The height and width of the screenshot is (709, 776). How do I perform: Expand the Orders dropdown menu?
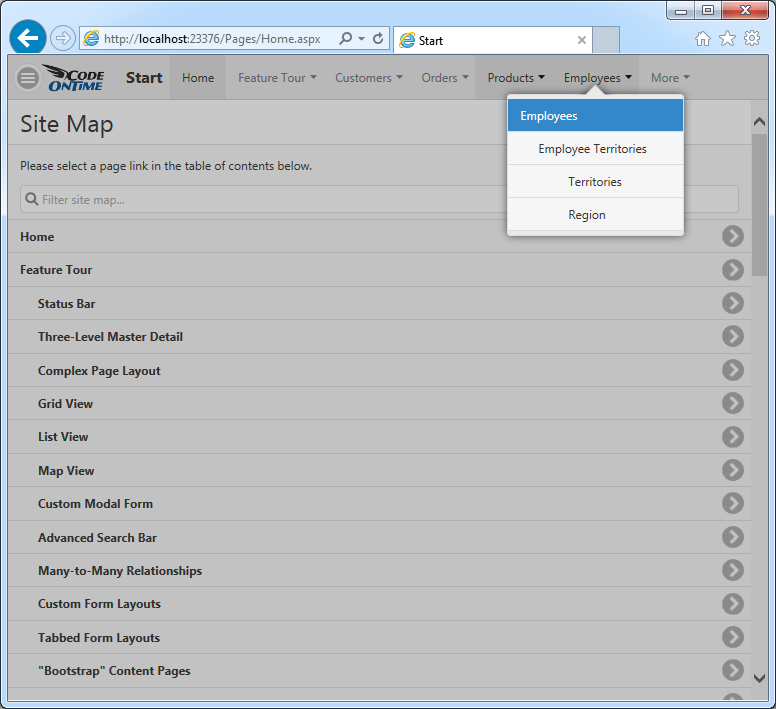(x=444, y=78)
